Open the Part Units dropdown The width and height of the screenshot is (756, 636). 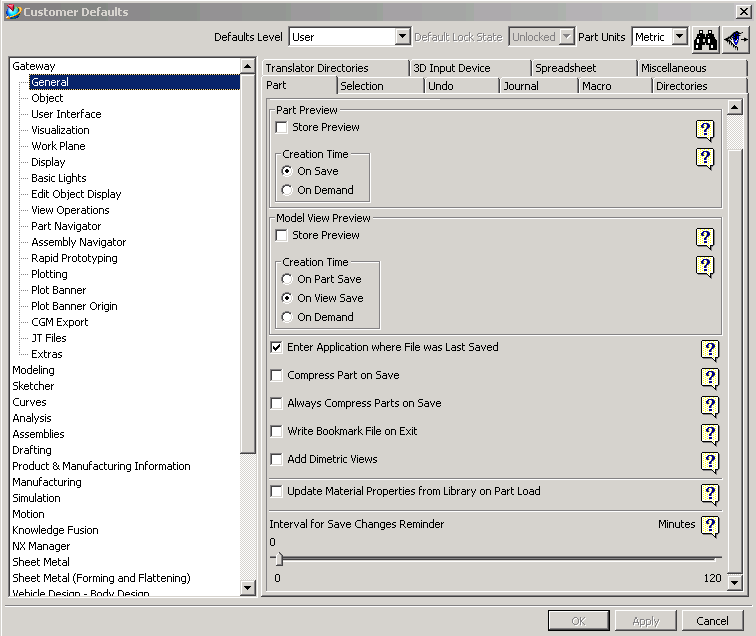tap(679, 37)
